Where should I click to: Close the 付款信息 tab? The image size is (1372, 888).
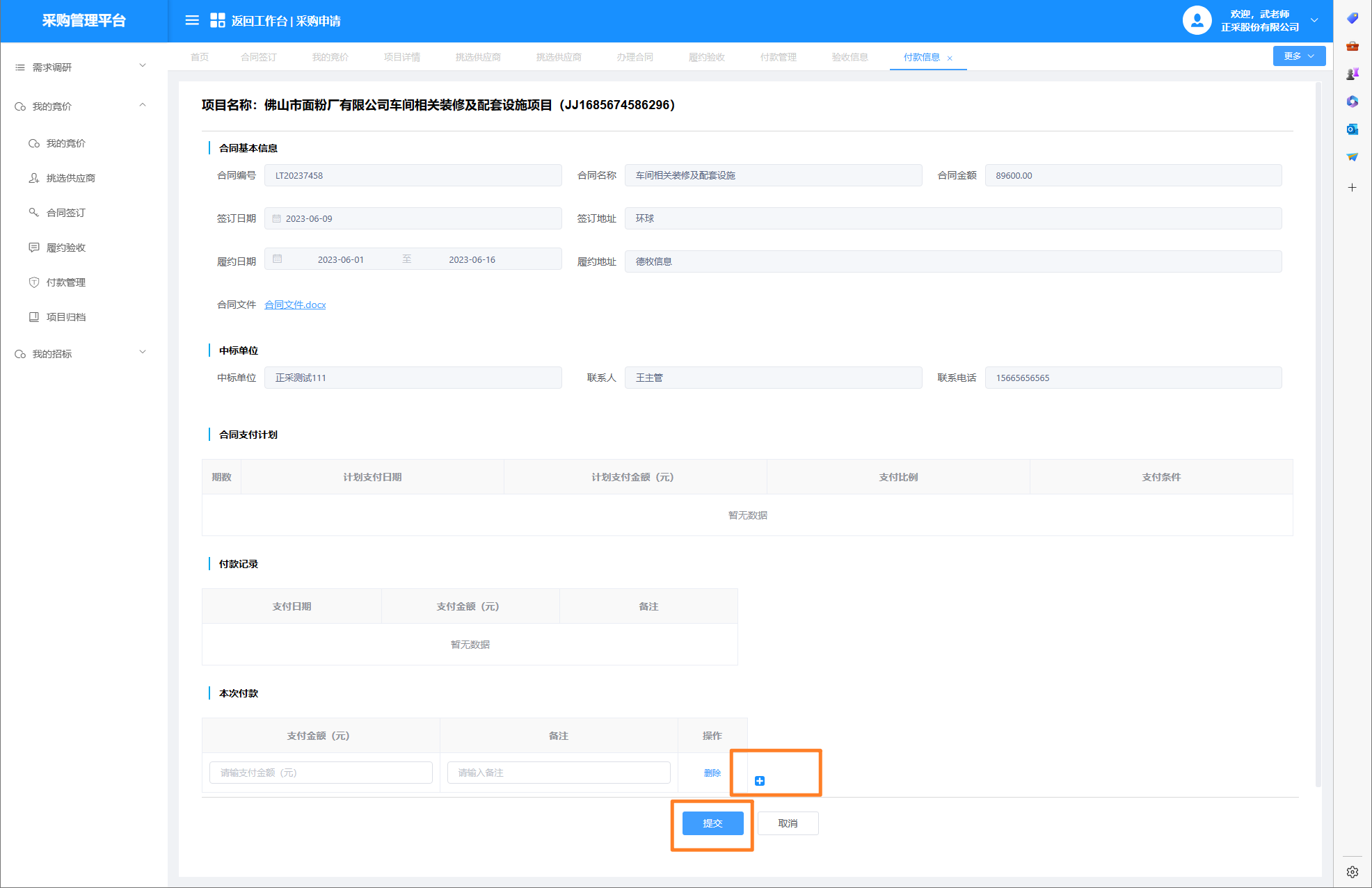950,58
